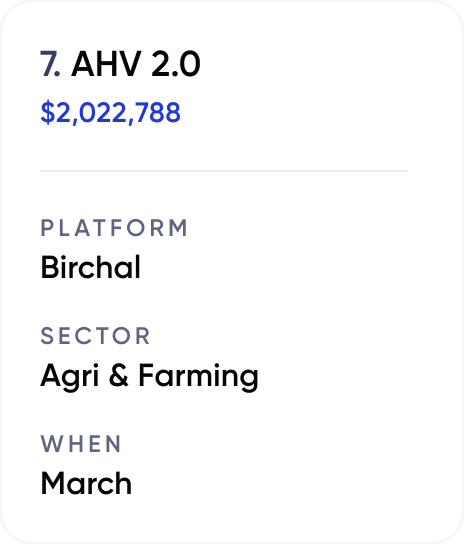Image resolution: width=464 pixels, height=544 pixels.
Task: Click the word Agri in the sector value
Action: click(69, 377)
